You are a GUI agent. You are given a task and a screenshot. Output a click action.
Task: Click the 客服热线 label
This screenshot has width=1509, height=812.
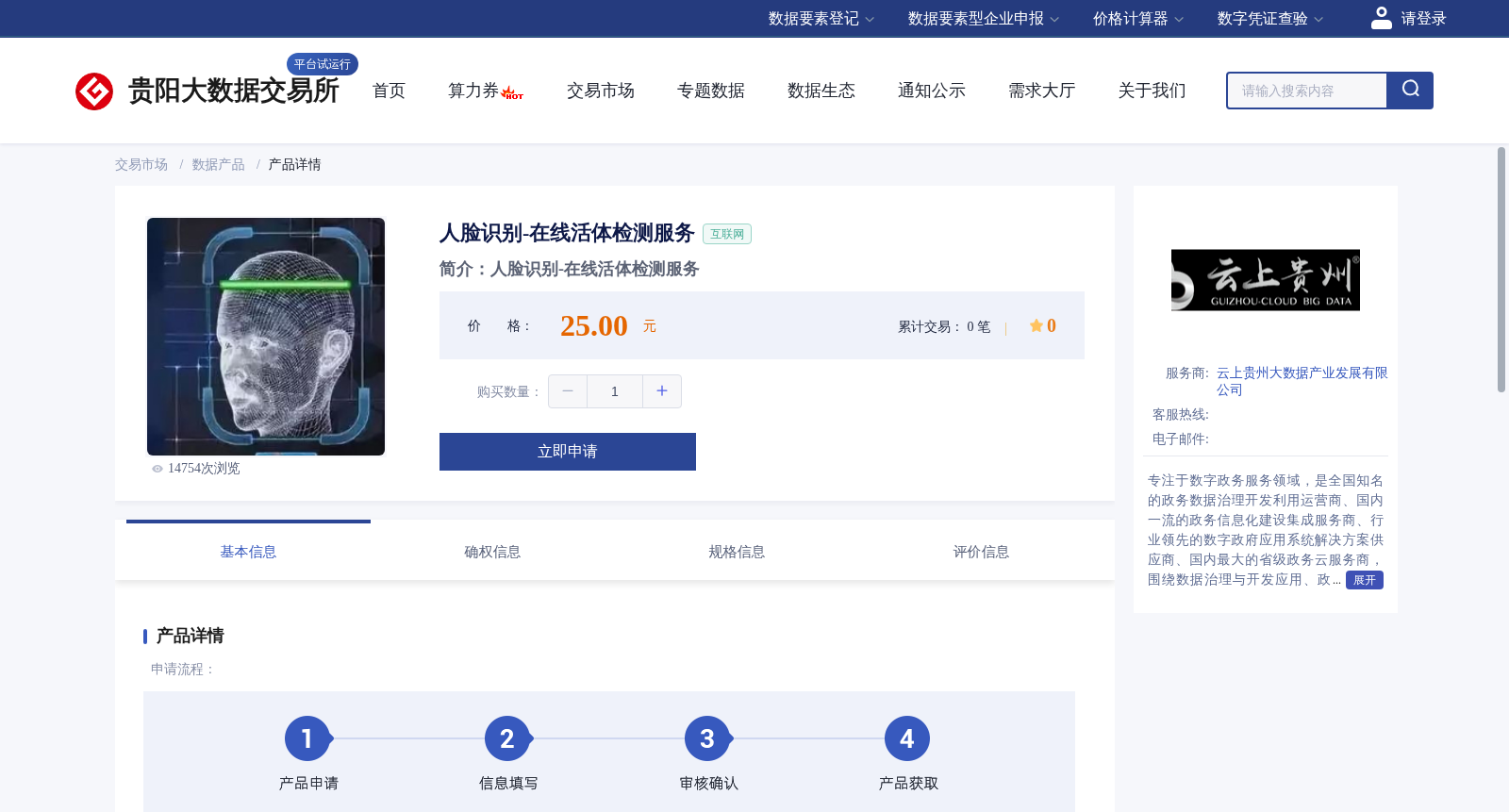1181,415
